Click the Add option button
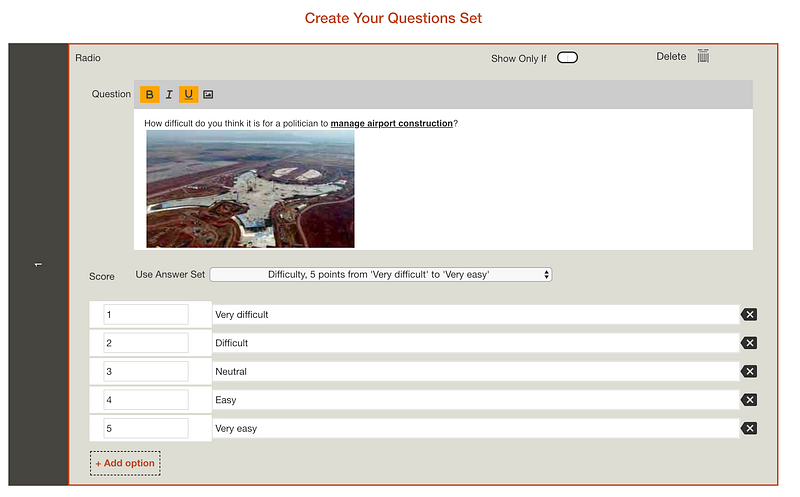Image resolution: width=800 pixels, height=497 pixels. pos(124,463)
